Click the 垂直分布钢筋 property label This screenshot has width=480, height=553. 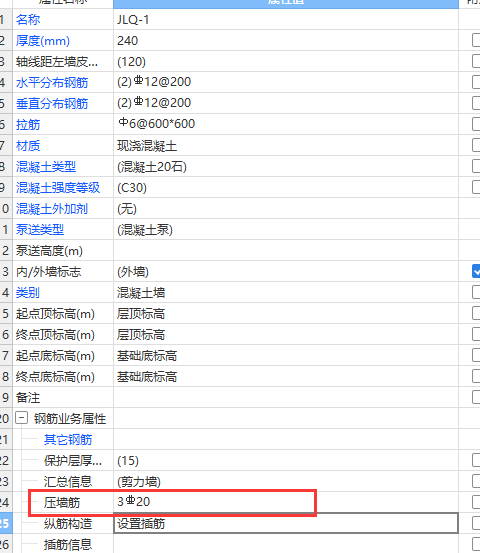pos(52,103)
